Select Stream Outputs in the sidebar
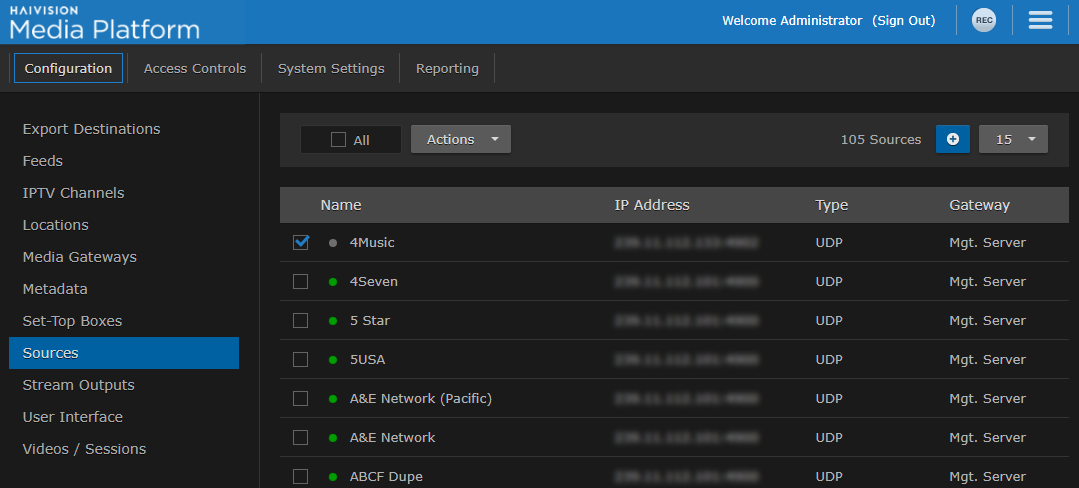 pos(79,385)
